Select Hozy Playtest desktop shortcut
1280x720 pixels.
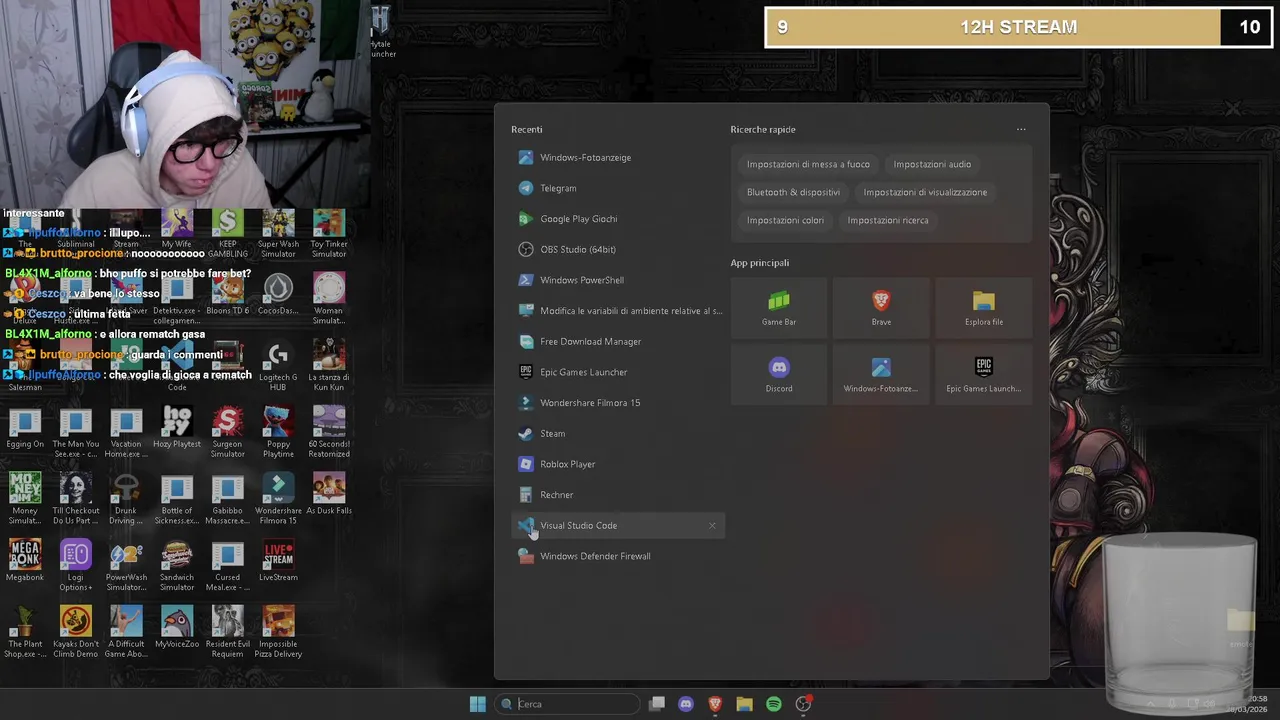177,428
